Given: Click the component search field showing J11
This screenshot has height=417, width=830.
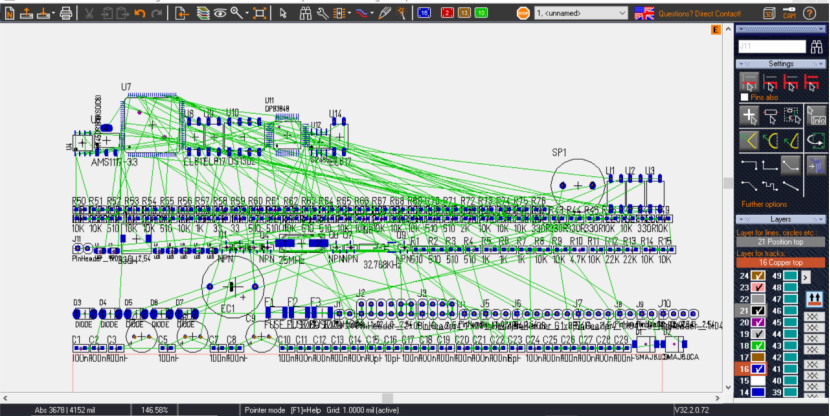Looking at the screenshot, I should pos(772,47).
